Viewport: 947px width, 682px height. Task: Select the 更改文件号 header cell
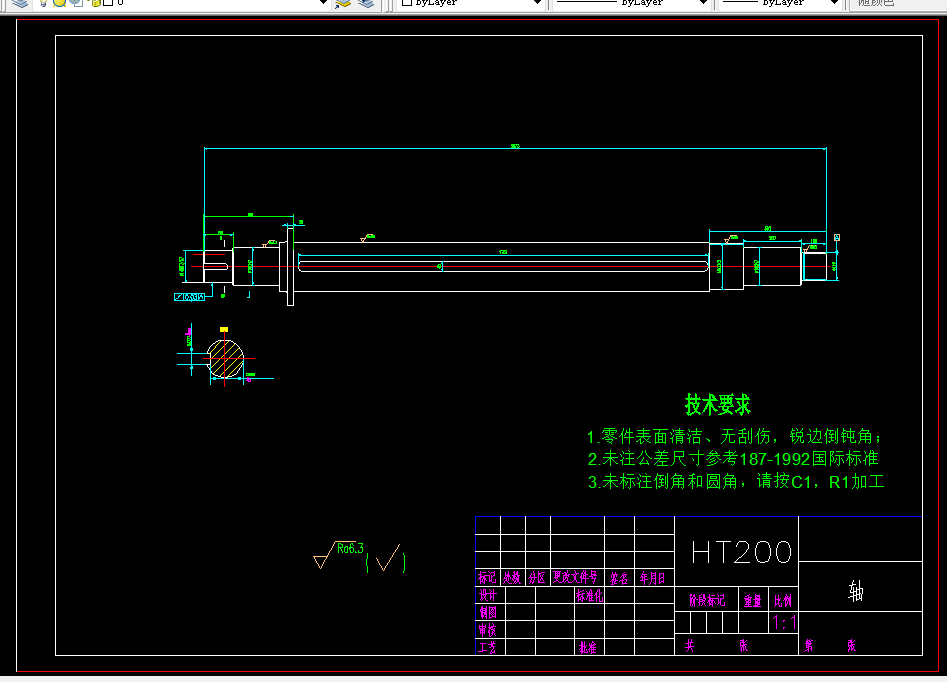[x=576, y=577]
